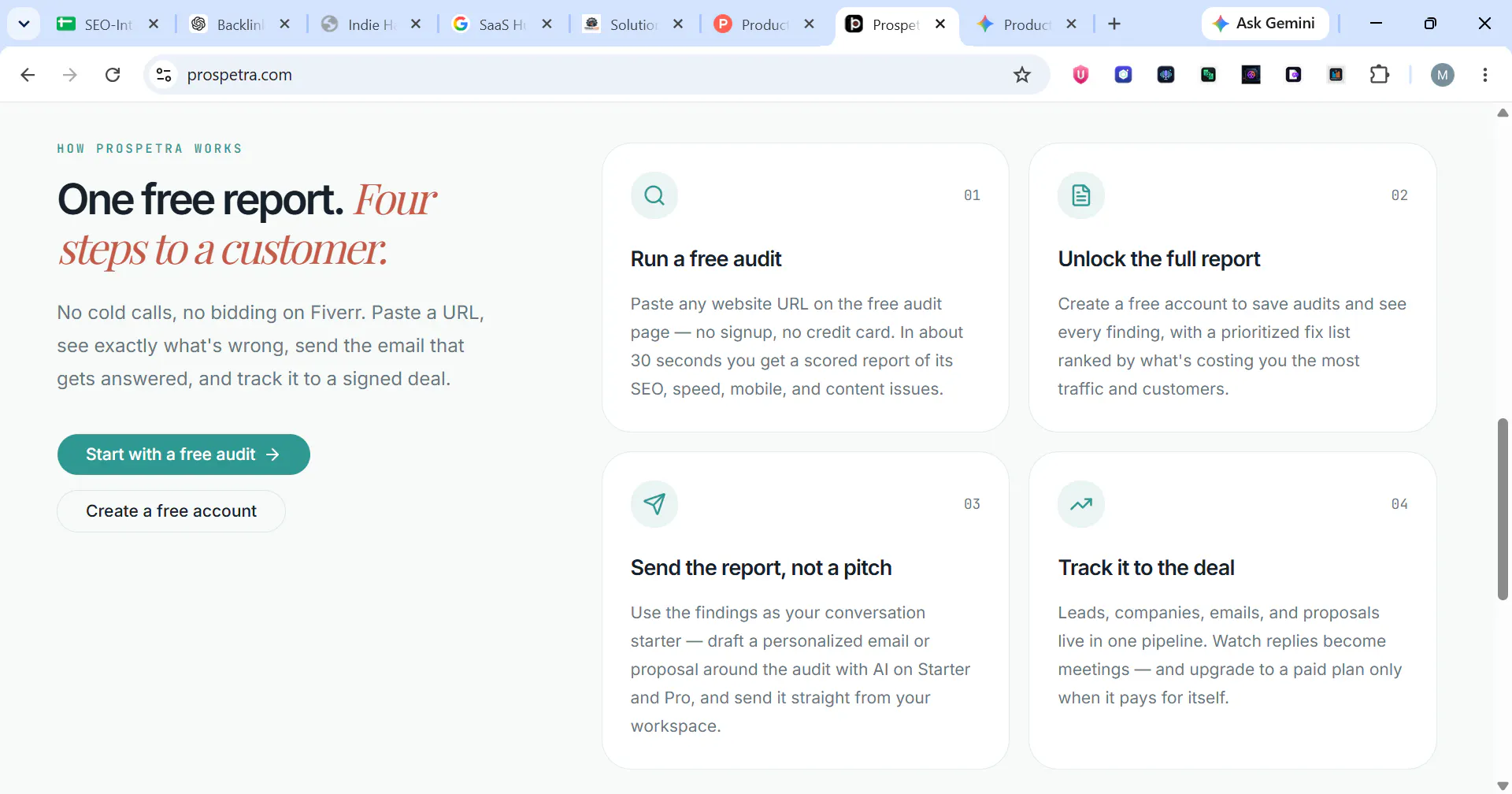Viewport: 1512px width, 794px height.
Task: Open Ask Gemini
Action: coord(1265,24)
